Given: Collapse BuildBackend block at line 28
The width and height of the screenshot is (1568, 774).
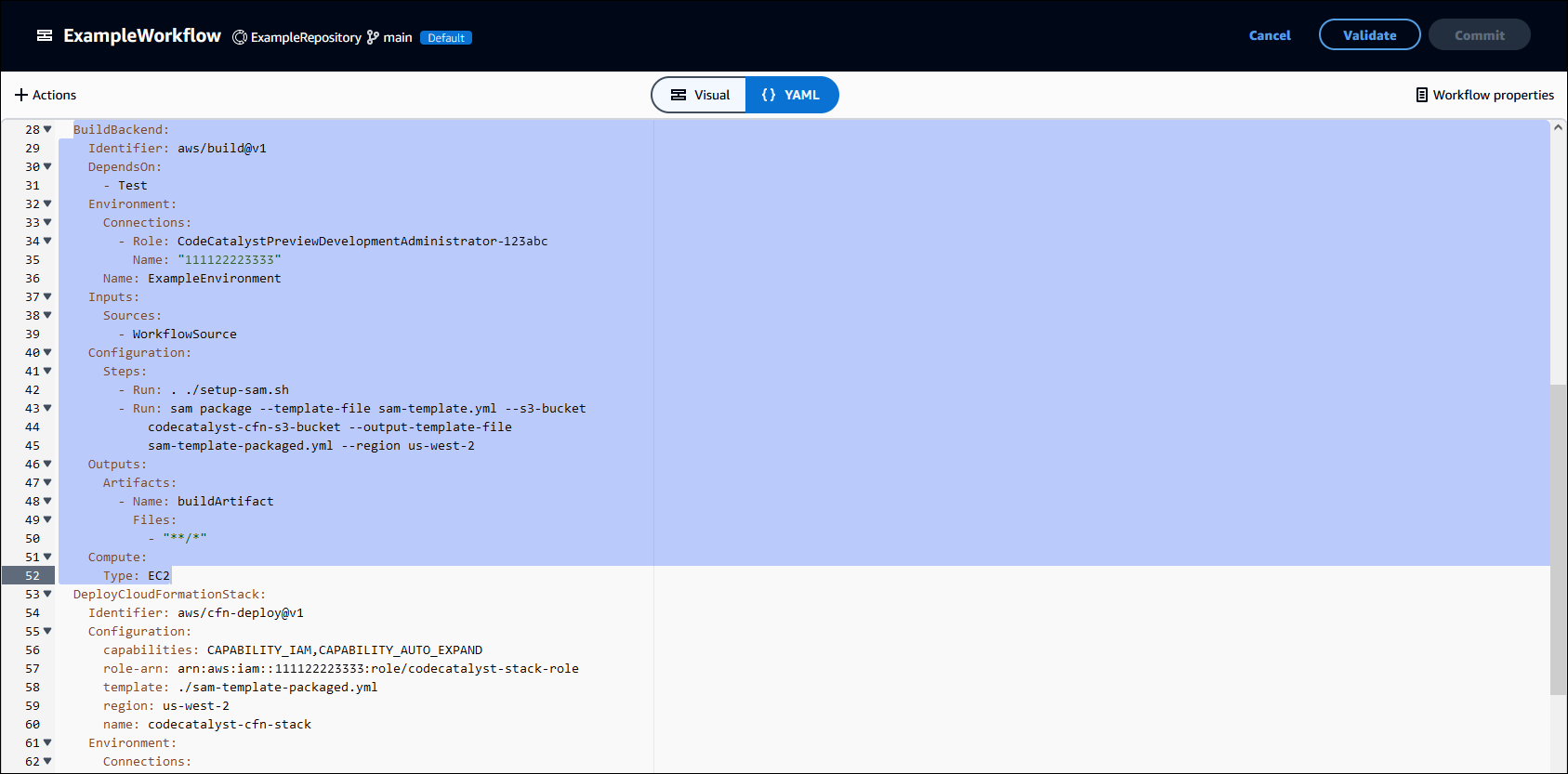Looking at the screenshot, I should click(x=47, y=129).
